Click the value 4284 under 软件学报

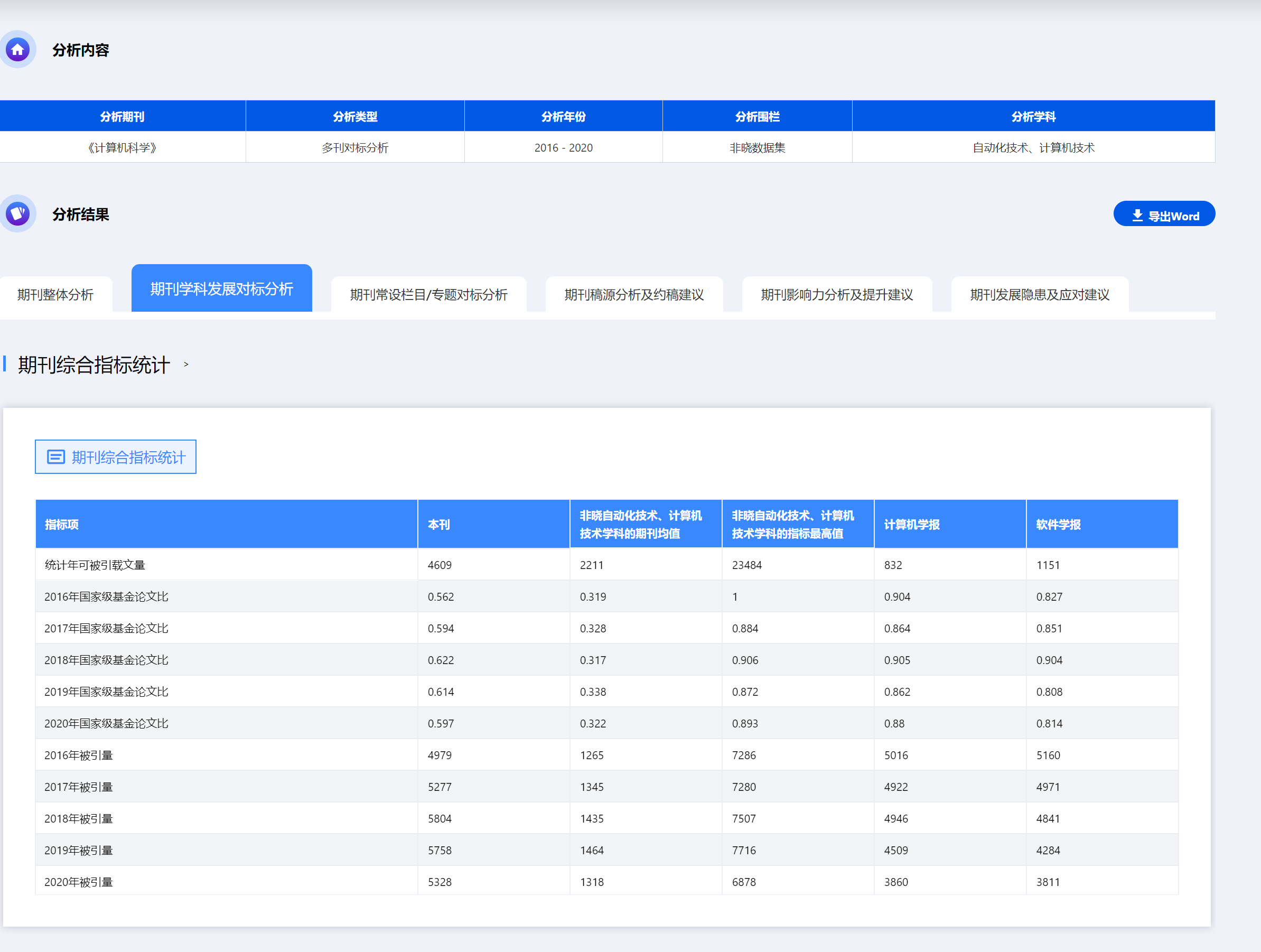1048,850
